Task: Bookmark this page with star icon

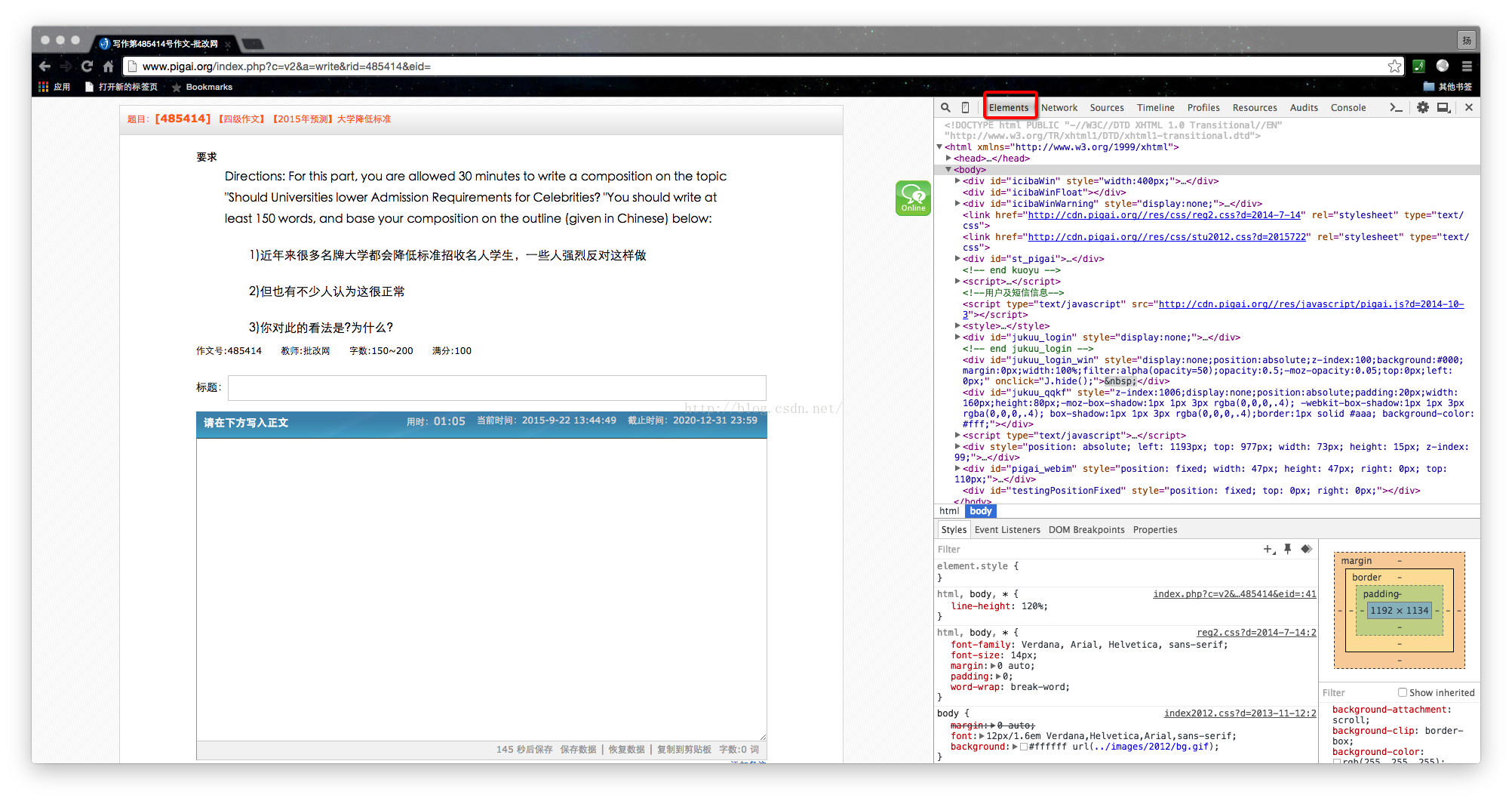Action: coord(1394,66)
